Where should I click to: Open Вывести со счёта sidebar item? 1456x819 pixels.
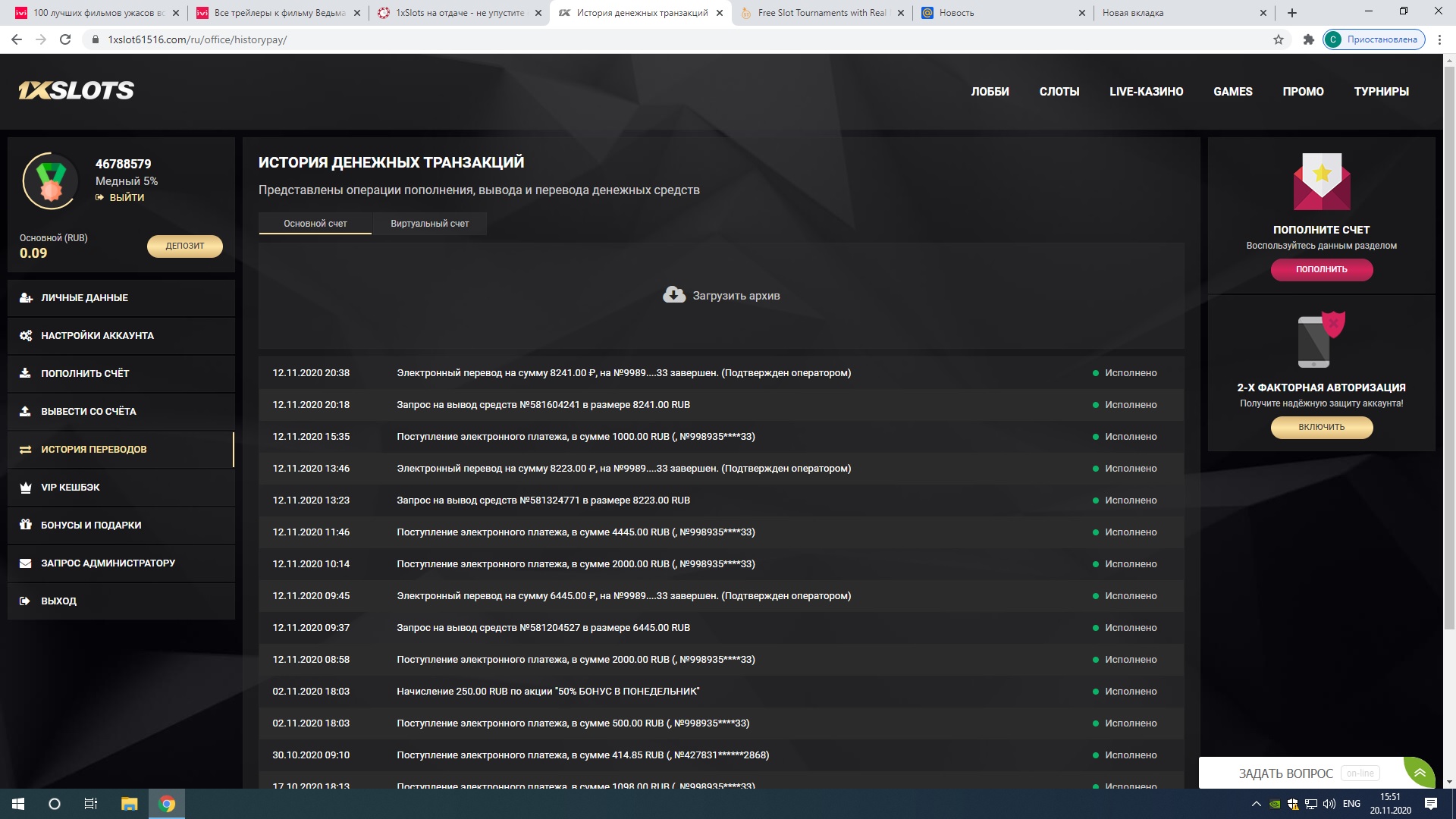click(88, 412)
